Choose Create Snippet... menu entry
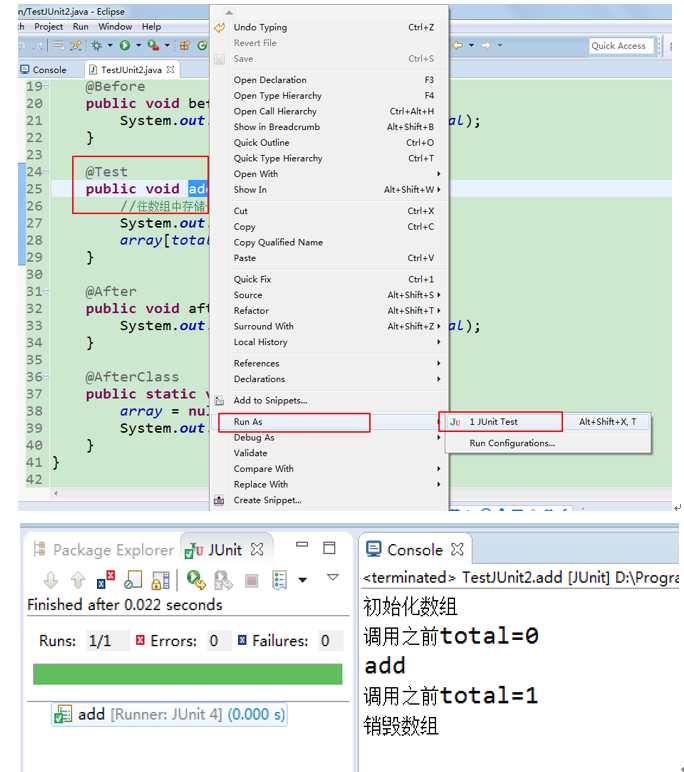 click(329, 500)
